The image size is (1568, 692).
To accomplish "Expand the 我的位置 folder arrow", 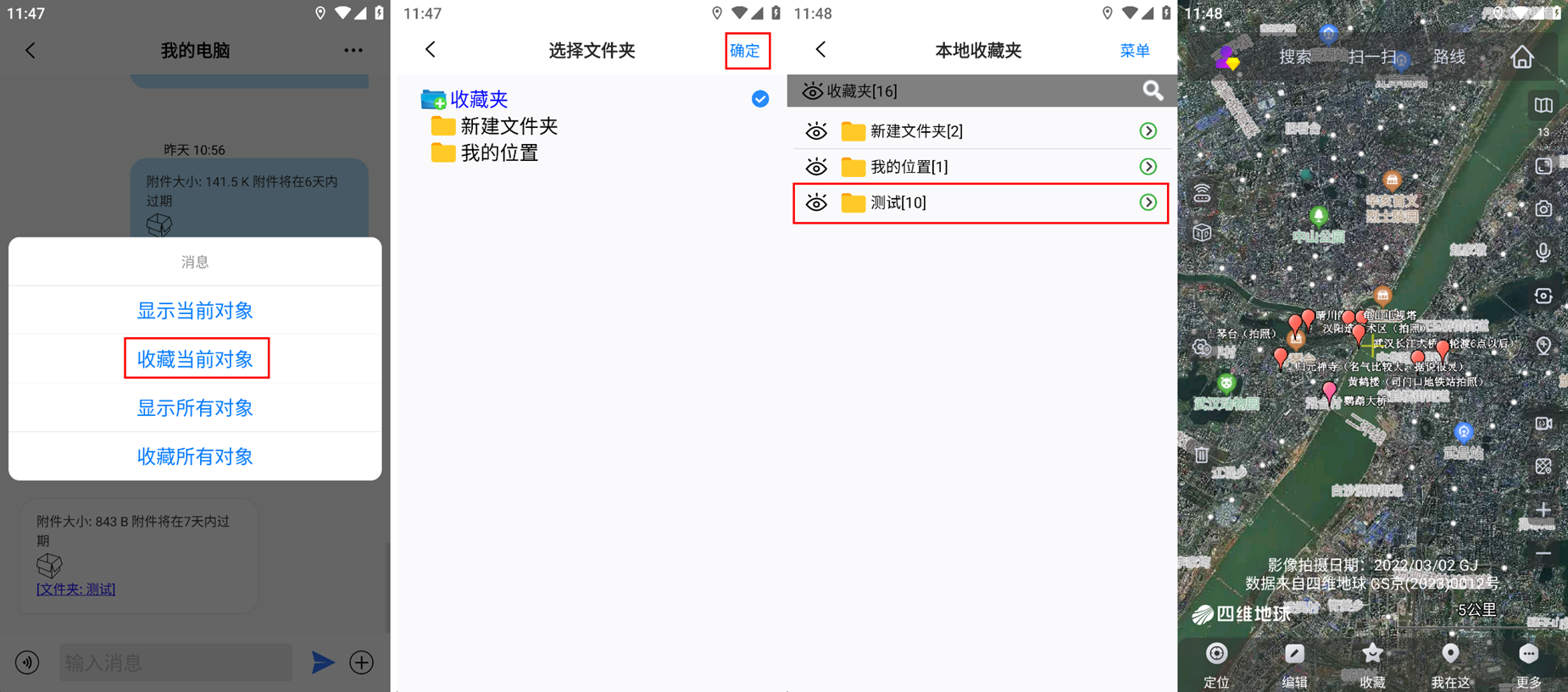I will [x=1148, y=167].
